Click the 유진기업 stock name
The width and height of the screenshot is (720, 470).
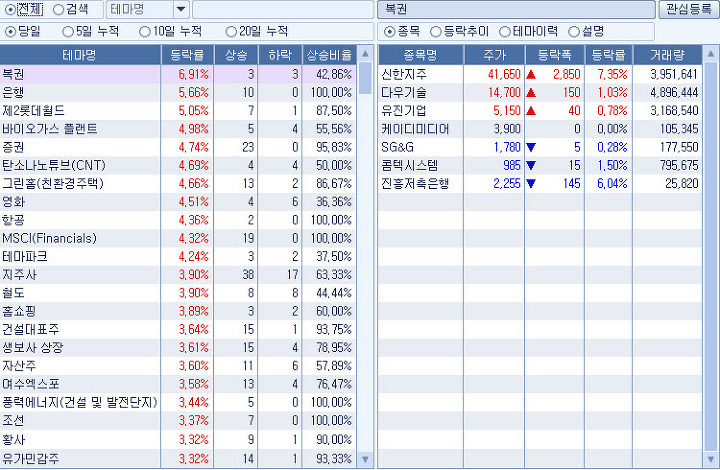(404, 111)
